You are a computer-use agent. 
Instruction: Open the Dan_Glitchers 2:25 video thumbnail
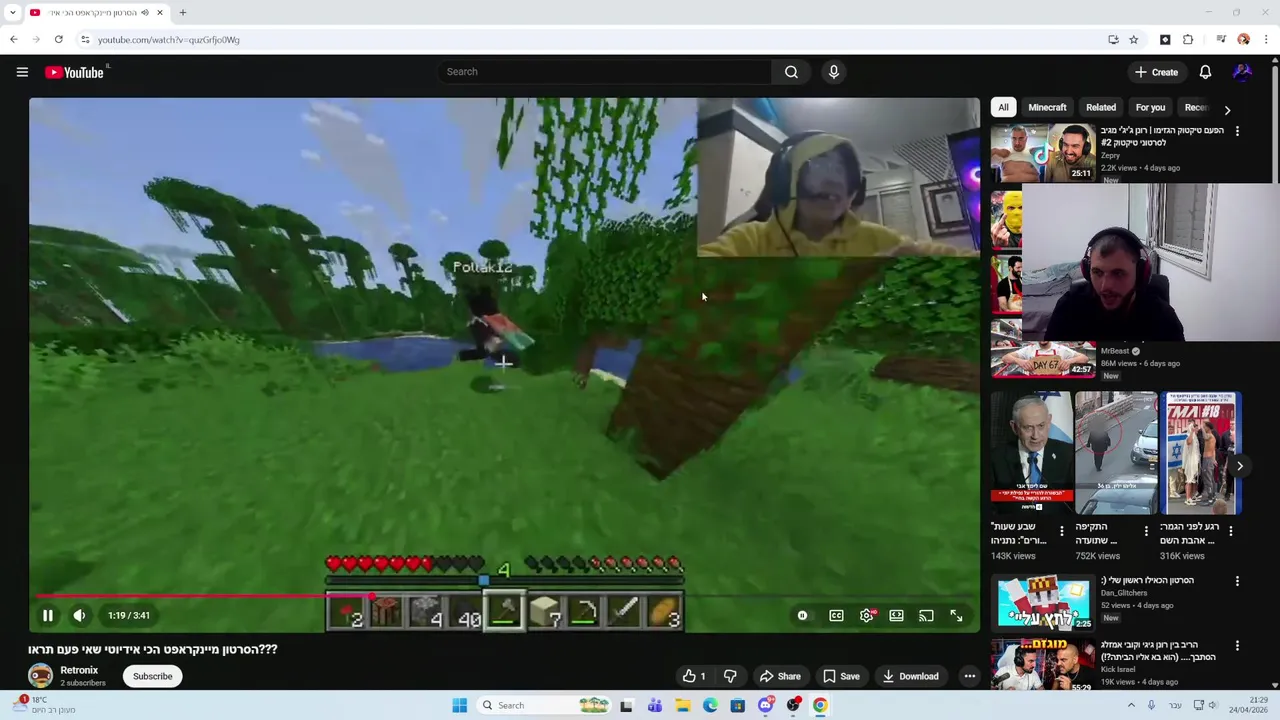tap(1043, 602)
